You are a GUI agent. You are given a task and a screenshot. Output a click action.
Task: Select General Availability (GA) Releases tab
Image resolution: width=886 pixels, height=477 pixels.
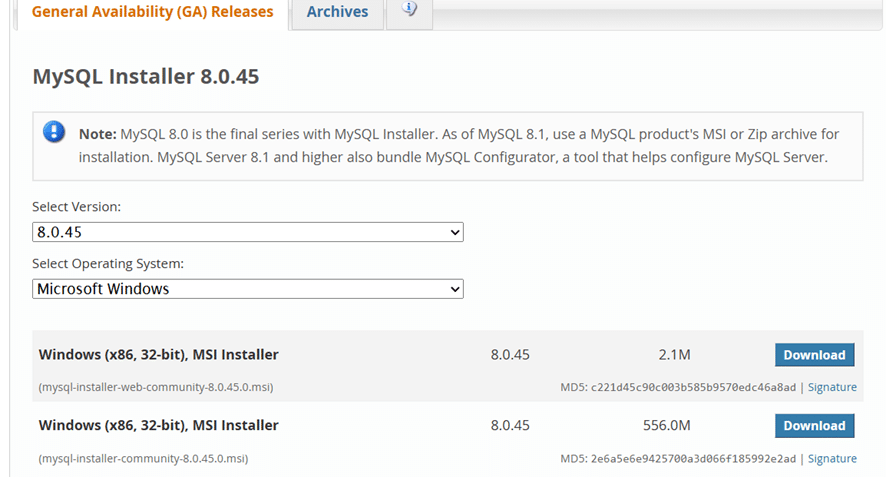point(152,12)
